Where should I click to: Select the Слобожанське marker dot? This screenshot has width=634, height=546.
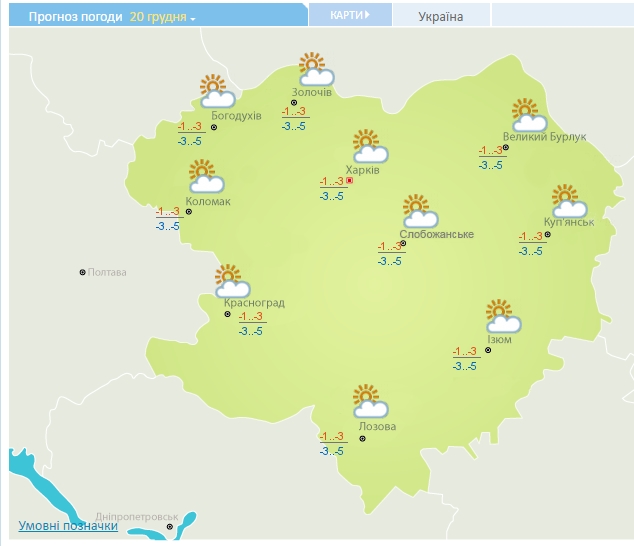403,243
